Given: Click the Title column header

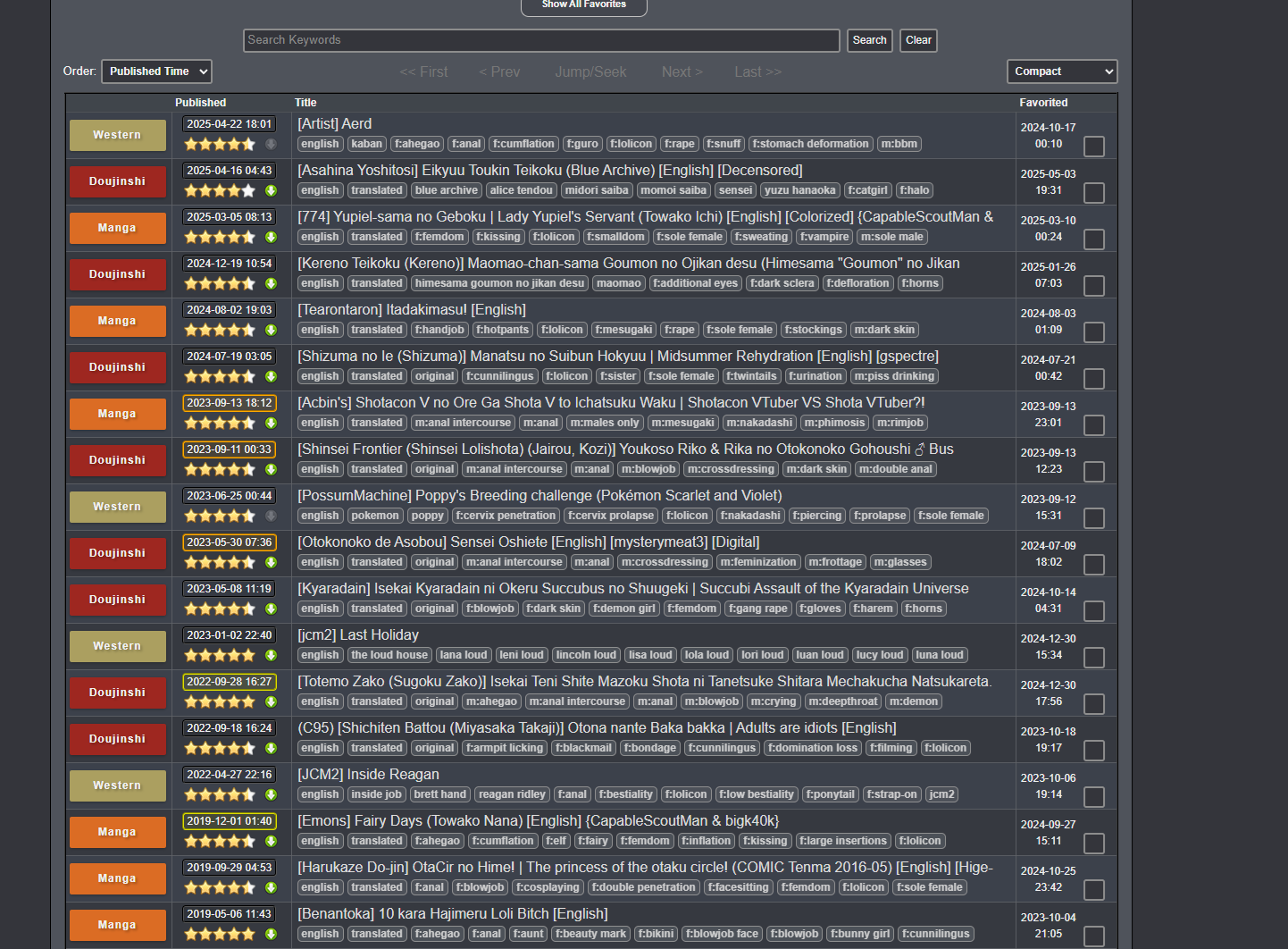Looking at the screenshot, I should [305, 103].
